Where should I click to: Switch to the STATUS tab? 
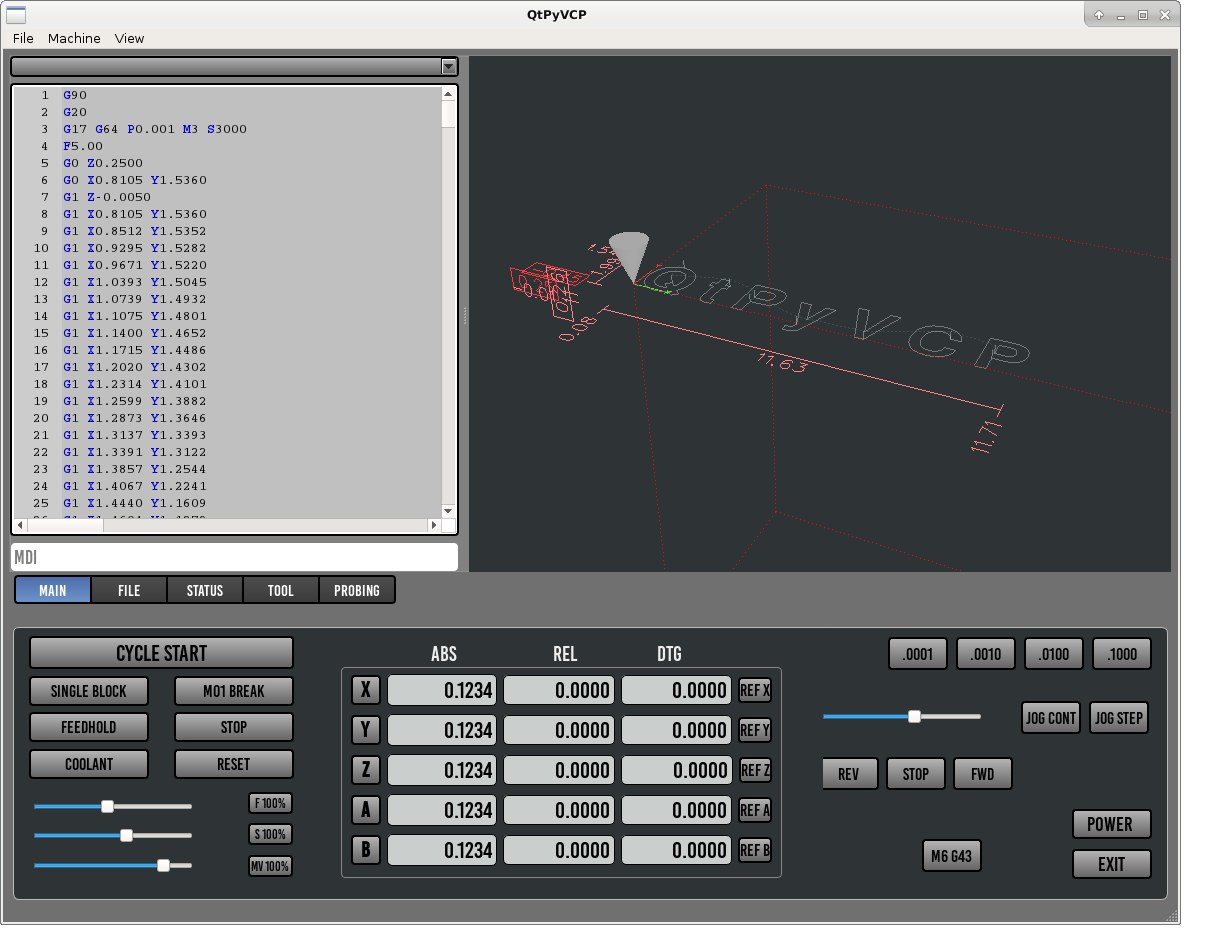[x=205, y=590]
